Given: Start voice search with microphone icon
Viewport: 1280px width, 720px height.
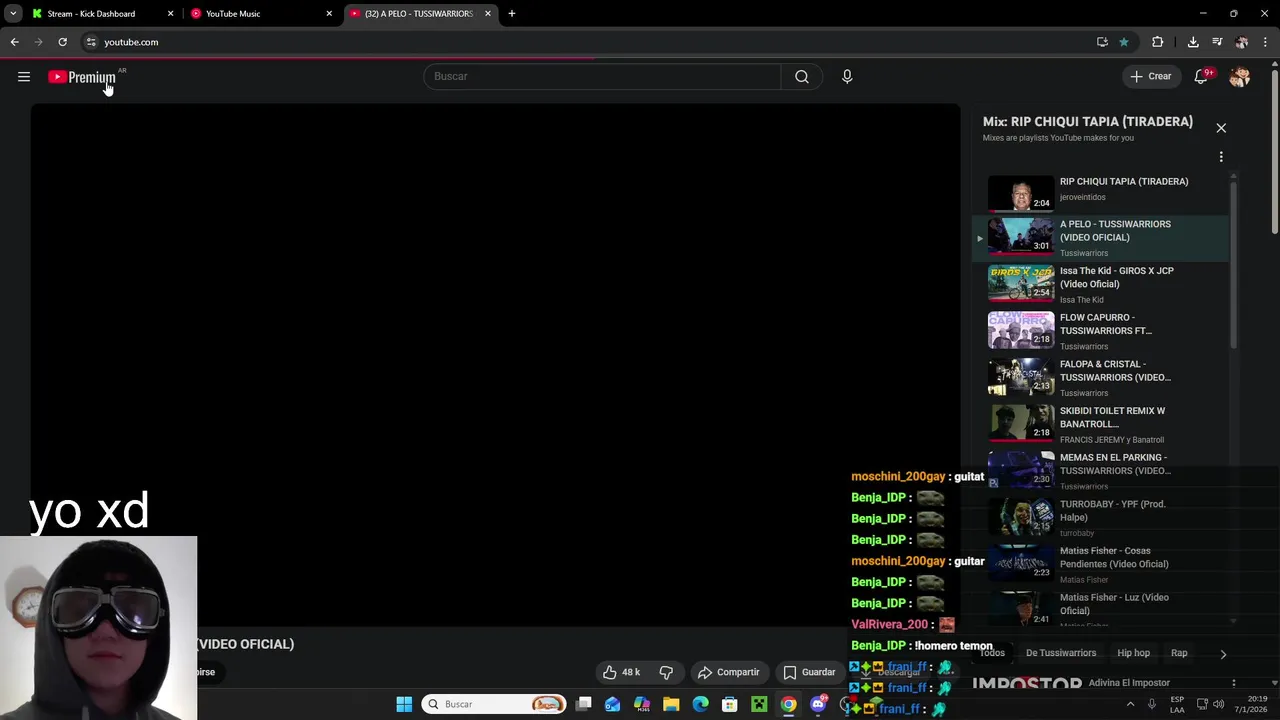Looking at the screenshot, I should click(x=847, y=76).
